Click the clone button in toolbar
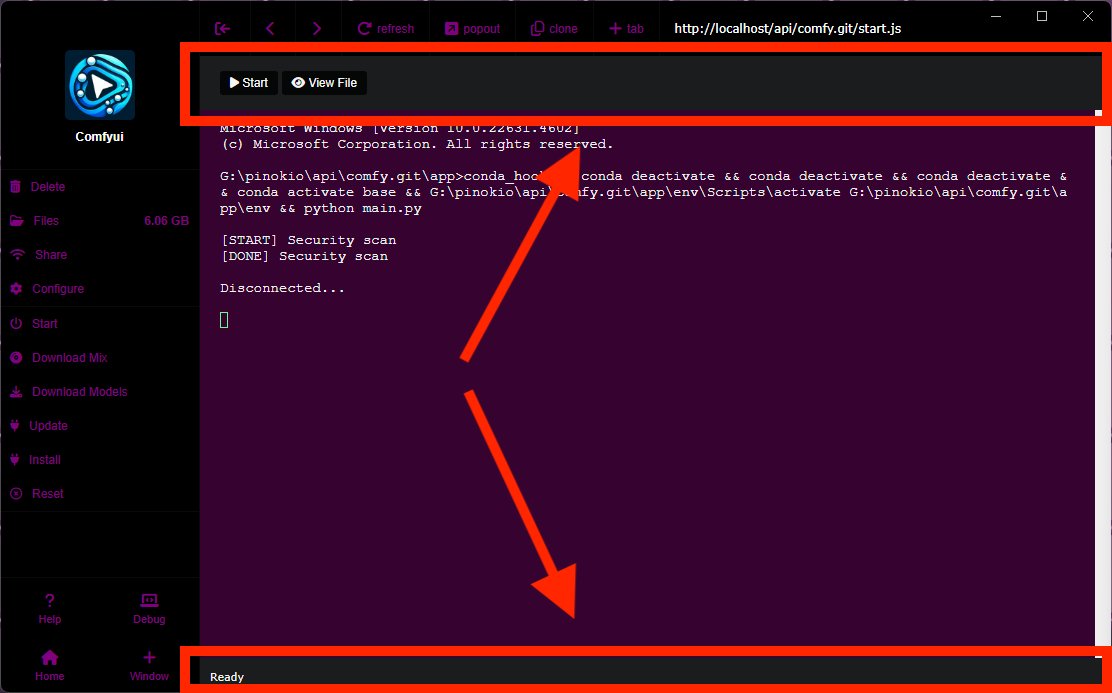Screen dimensions: 1112x693 point(554,28)
